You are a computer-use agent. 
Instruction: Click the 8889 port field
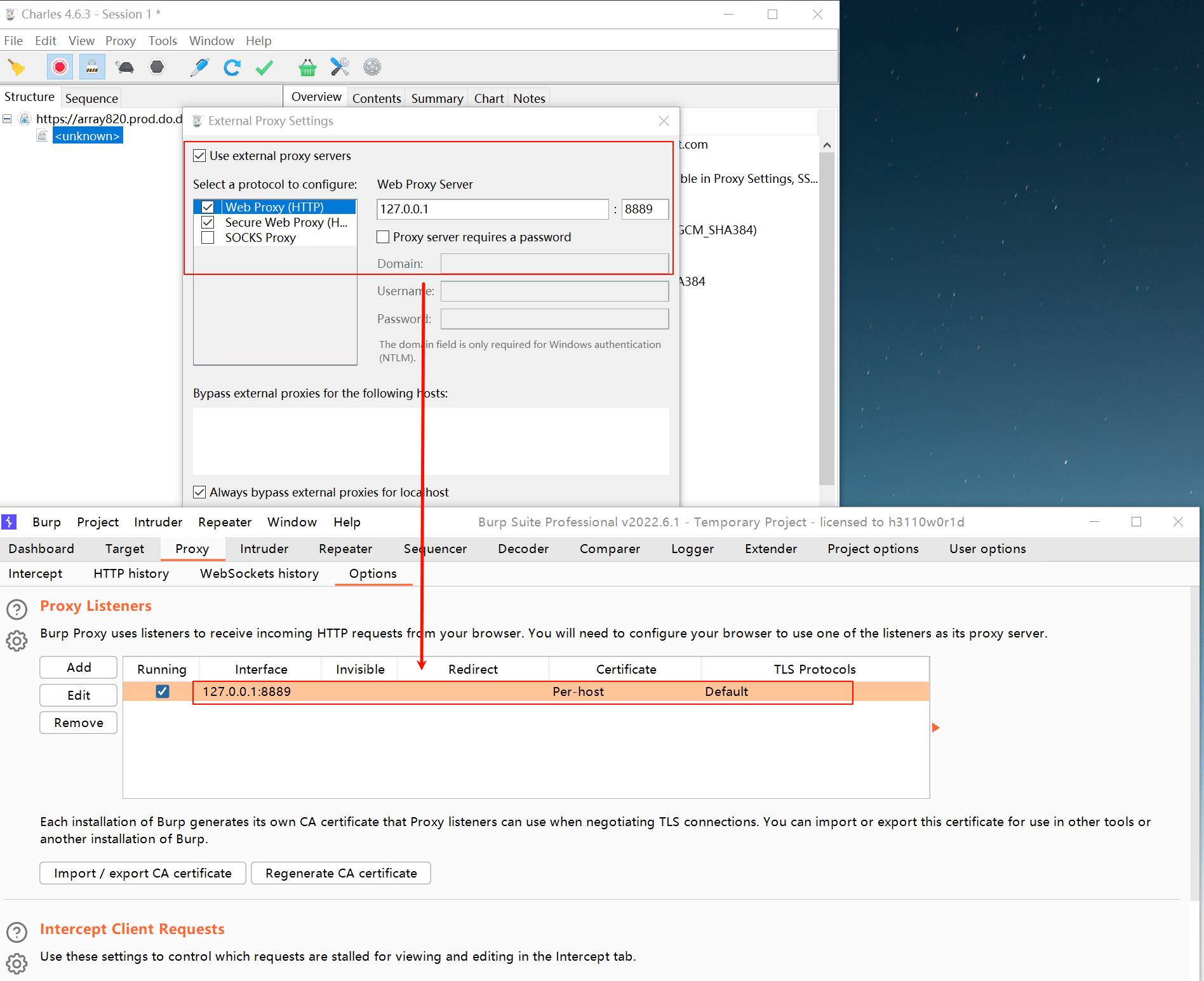click(645, 209)
